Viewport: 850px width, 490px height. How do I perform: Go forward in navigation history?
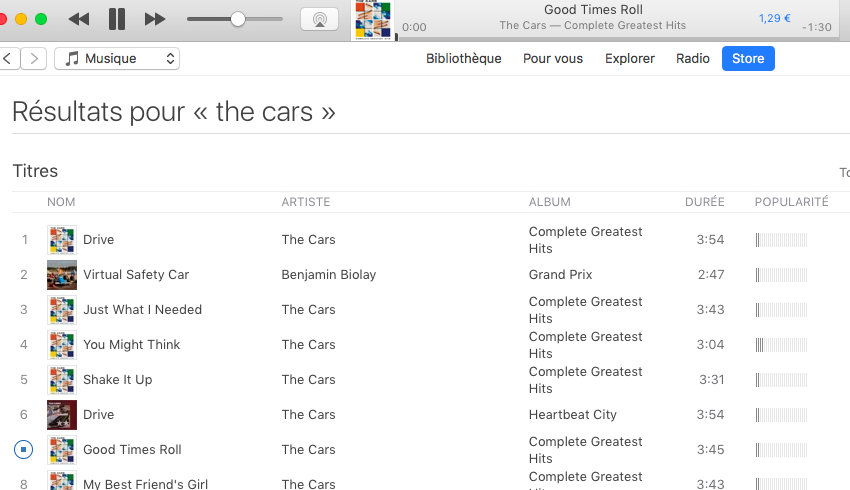click(35, 59)
